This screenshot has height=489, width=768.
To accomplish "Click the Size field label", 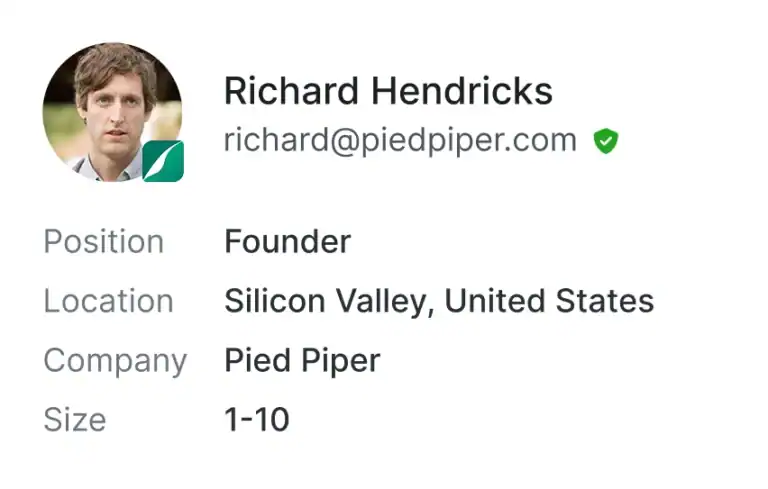I will 75,420.
